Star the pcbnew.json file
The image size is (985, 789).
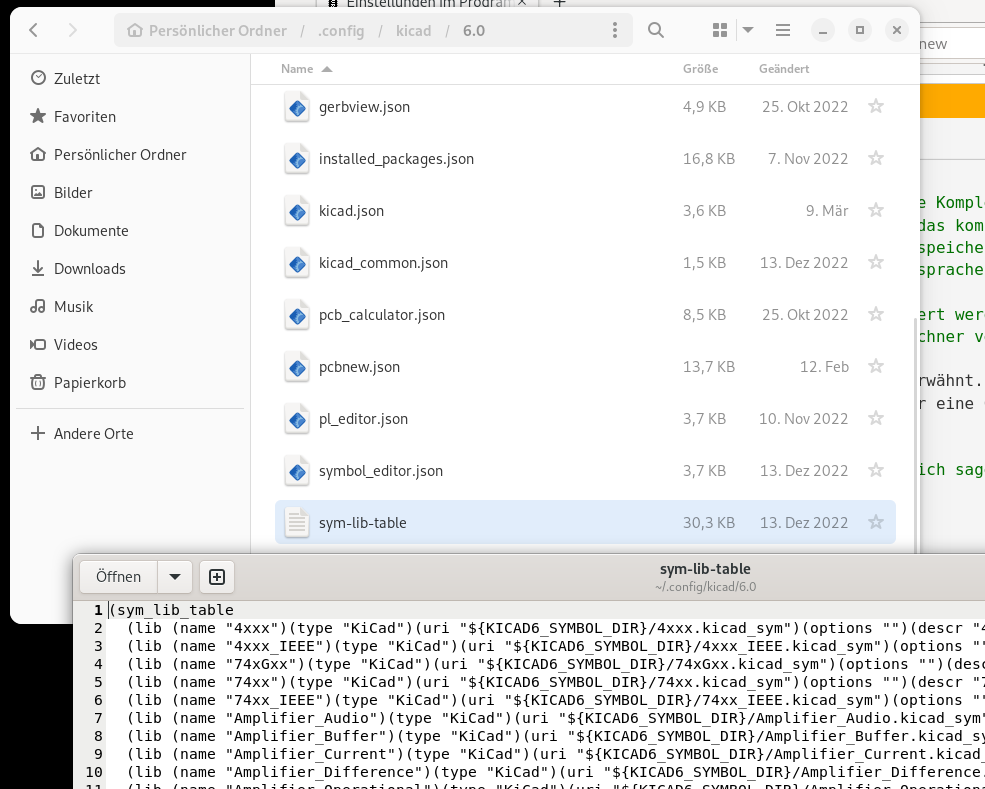pos(876,366)
